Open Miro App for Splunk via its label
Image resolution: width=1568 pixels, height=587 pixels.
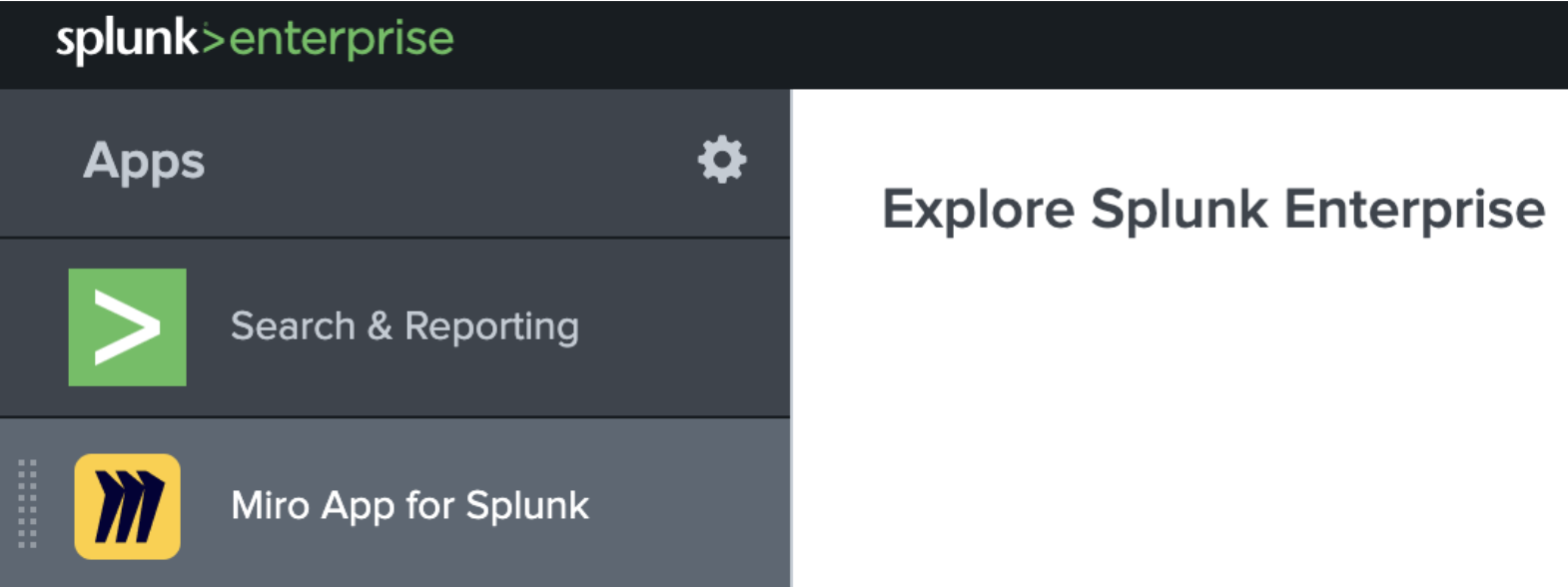(409, 505)
